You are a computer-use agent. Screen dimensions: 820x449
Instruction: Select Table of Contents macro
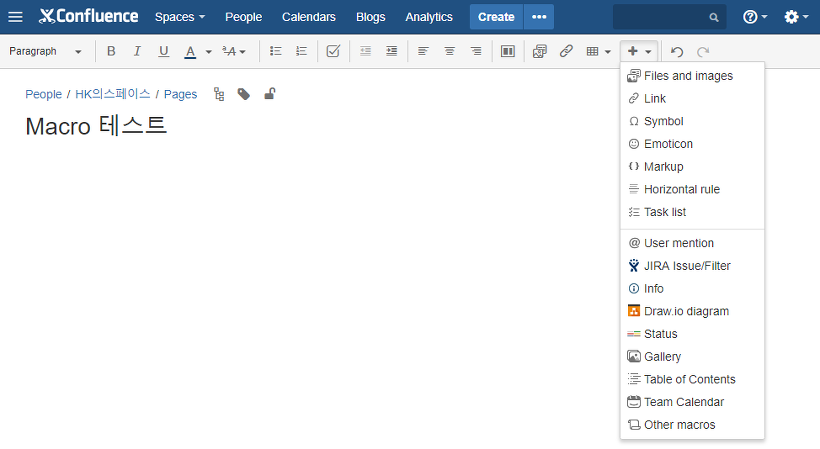pos(692,379)
